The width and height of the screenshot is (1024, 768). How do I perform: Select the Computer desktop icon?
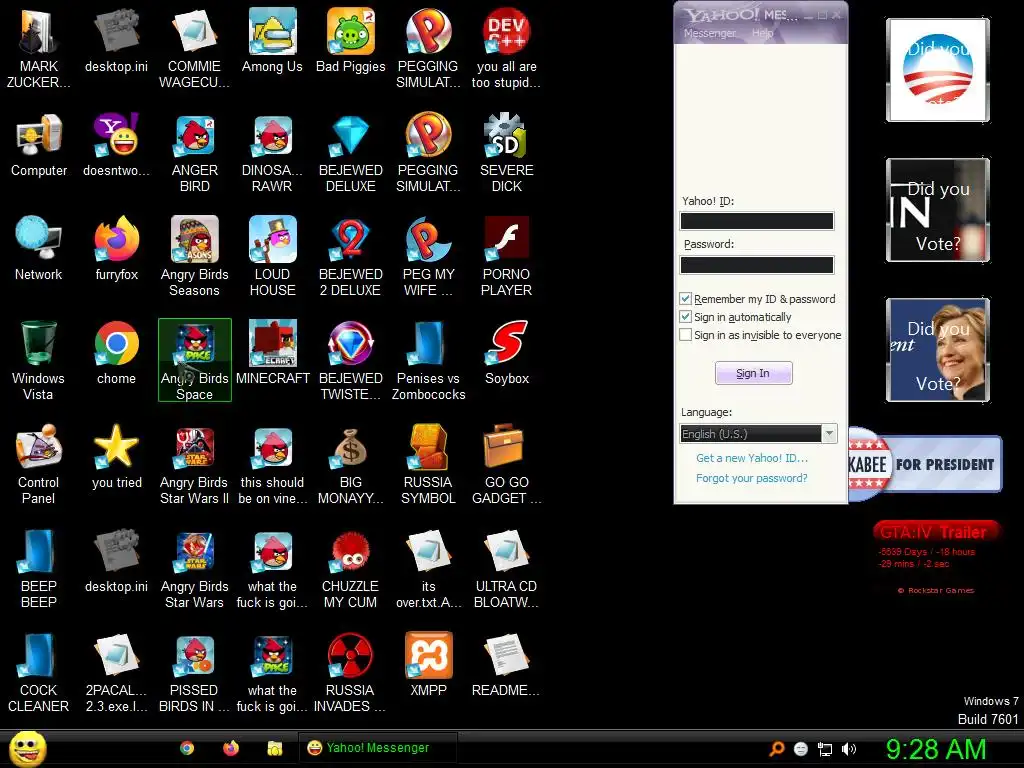[x=39, y=145]
